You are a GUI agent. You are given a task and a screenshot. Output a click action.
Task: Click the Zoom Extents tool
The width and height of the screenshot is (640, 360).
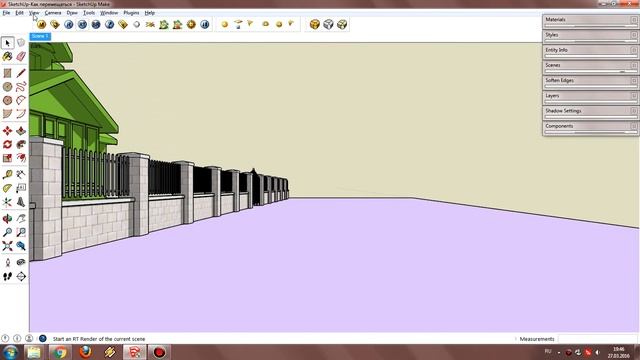click(x=7, y=246)
